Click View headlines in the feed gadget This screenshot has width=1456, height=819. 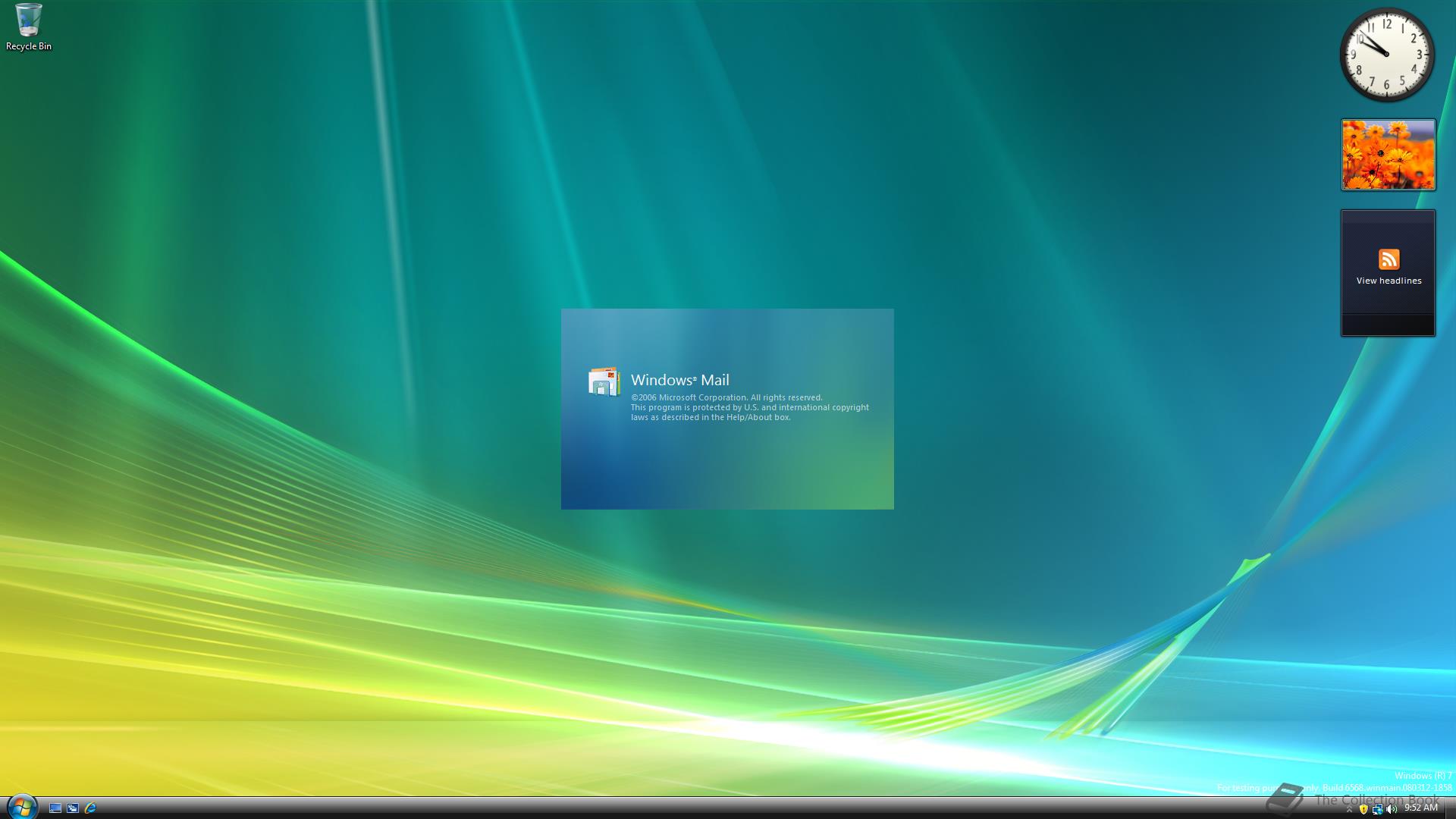(1389, 281)
